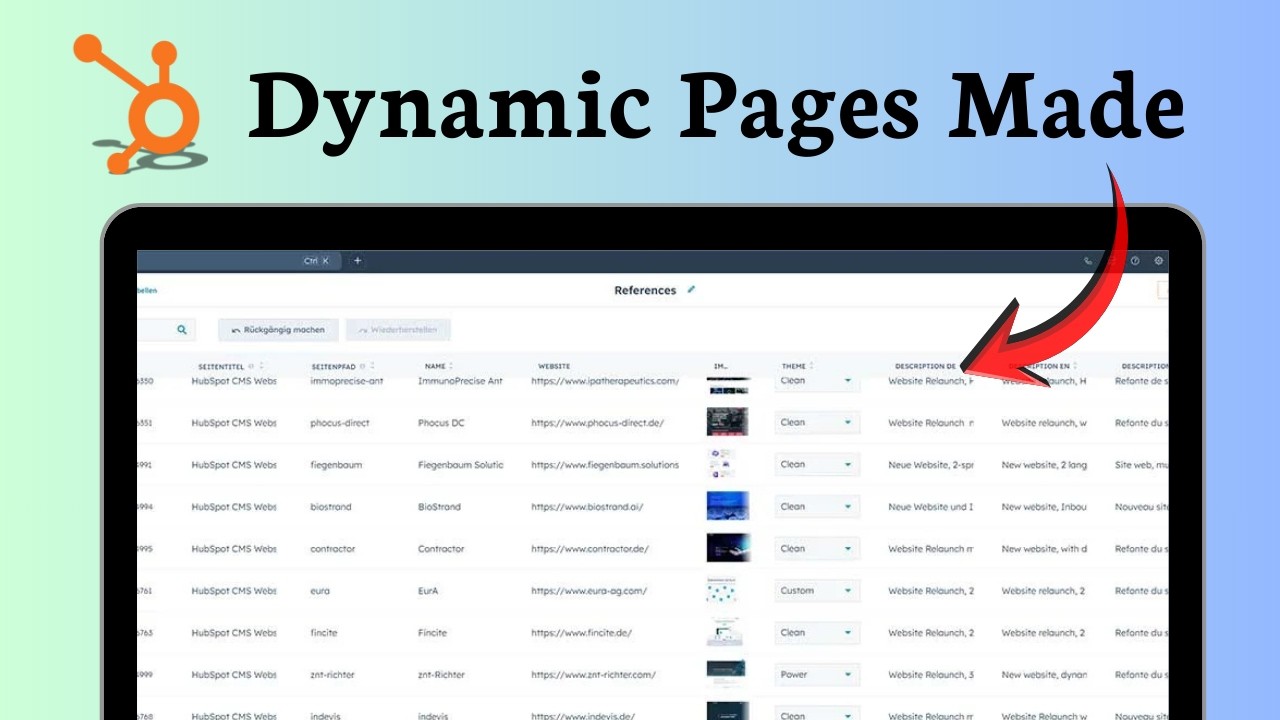Viewport: 1280px width, 720px height.
Task: Select 'Neue Website, 2-spr' description cell
Action: (930, 465)
